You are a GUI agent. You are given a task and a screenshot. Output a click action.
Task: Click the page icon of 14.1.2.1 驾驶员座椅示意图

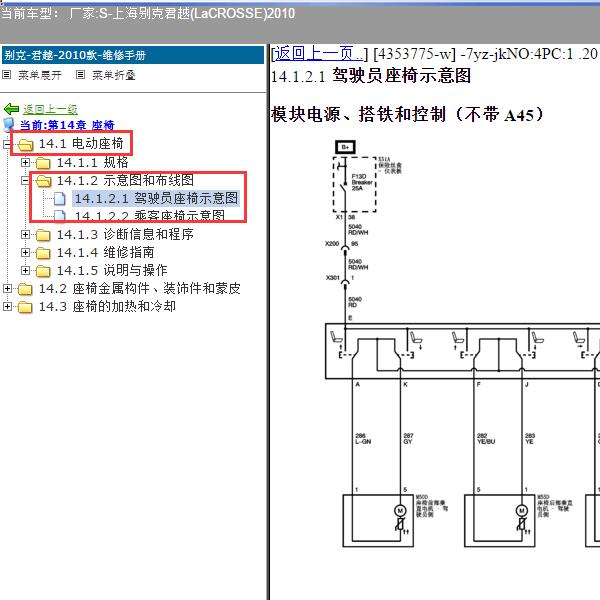coord(59,199)
